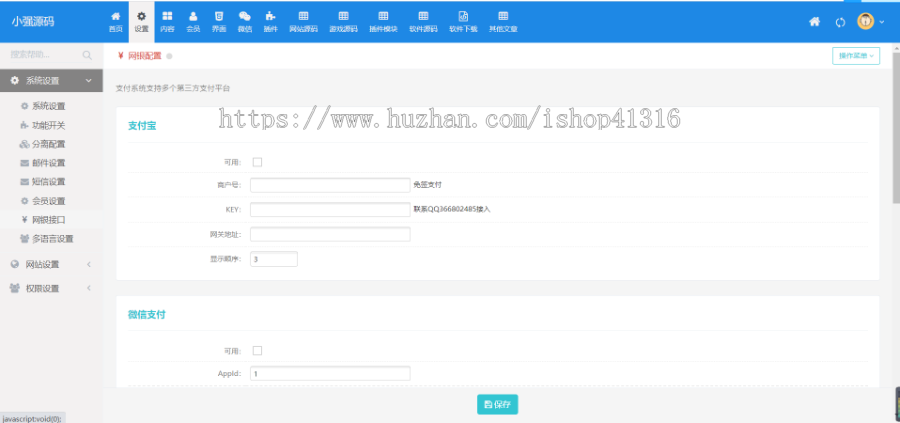Save settings with the 保存 button
The width and height of the screenshot is (900, 423).
coord(498,404)
